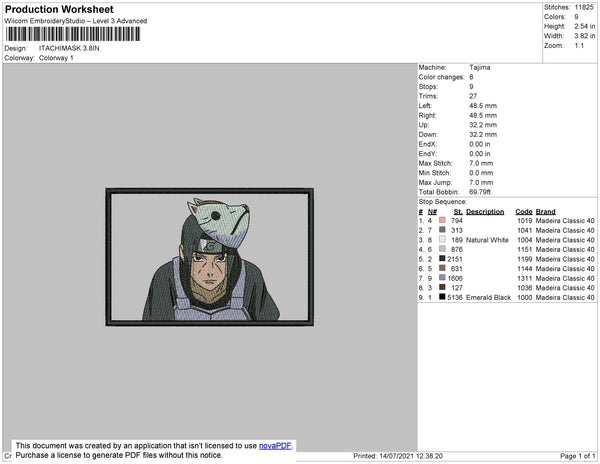Image resolution: width=600 pixels, height=464 pixels.
Task: Select the Trims value 27
Action: point(473,96)
